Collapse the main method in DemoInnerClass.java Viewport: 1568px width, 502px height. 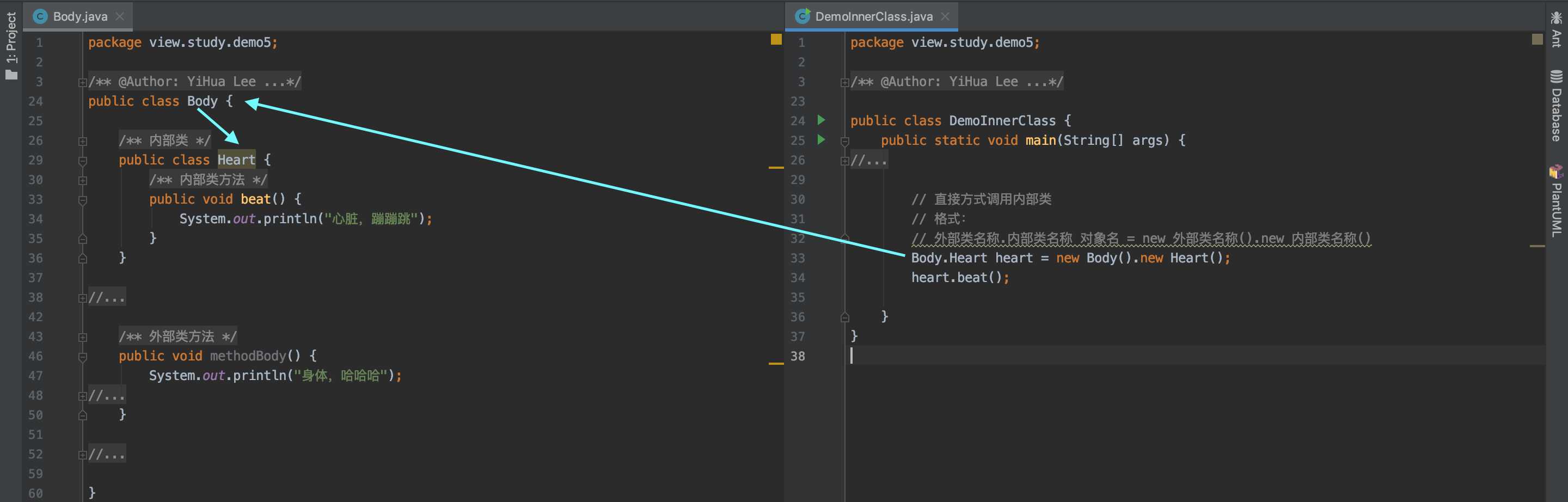click(844, 141)
